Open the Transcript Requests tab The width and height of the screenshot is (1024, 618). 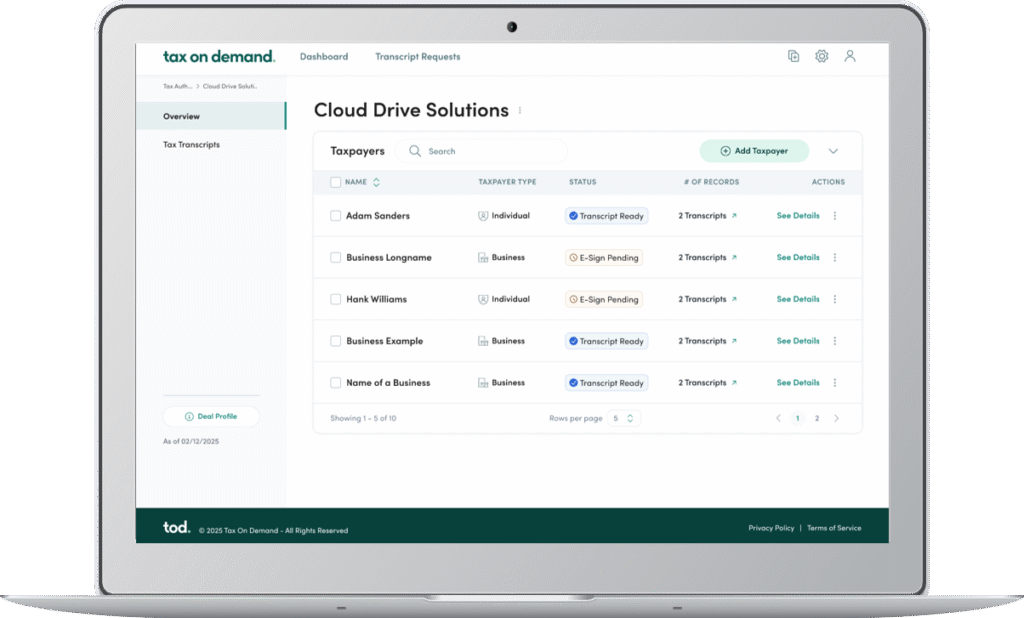click(x=417, y=57)
